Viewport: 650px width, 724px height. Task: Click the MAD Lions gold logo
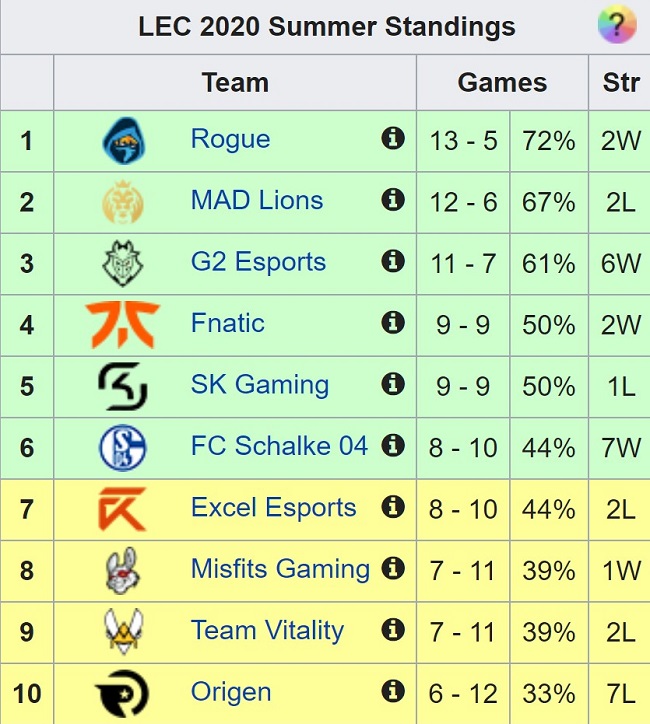tap(123, 202)
